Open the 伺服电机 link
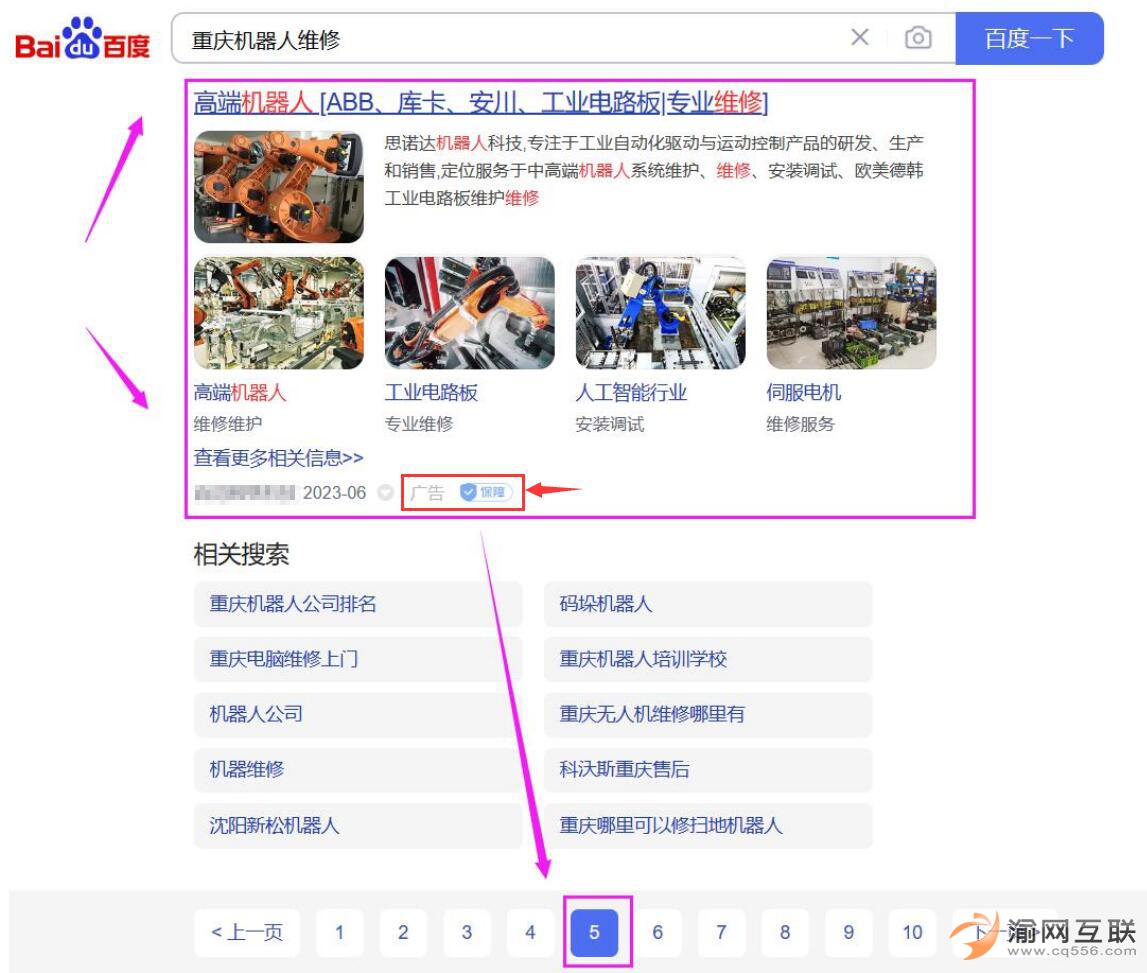Image resolution: width=1147 pixels, height=973 pixels. 803,393
